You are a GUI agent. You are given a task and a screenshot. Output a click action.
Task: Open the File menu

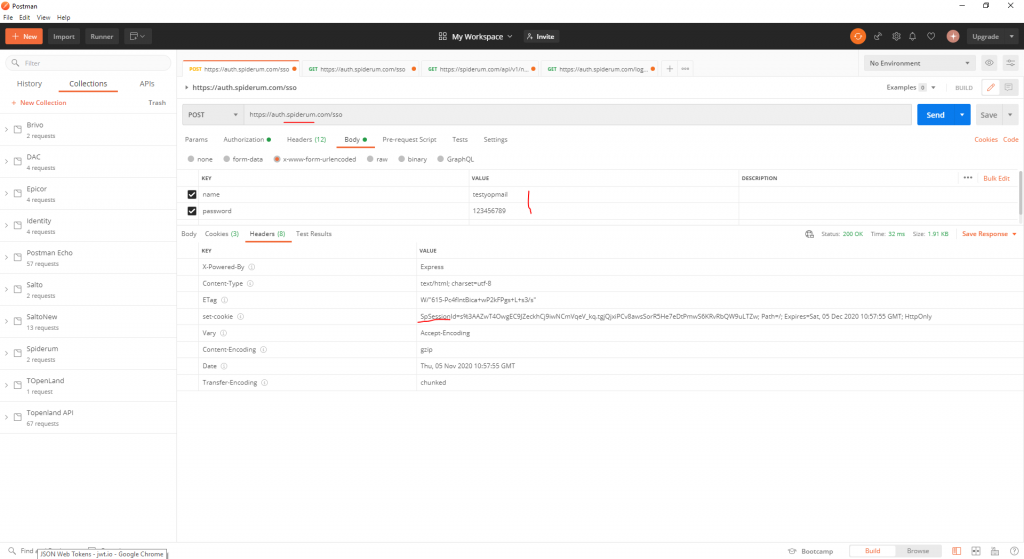tap(8, 18)
